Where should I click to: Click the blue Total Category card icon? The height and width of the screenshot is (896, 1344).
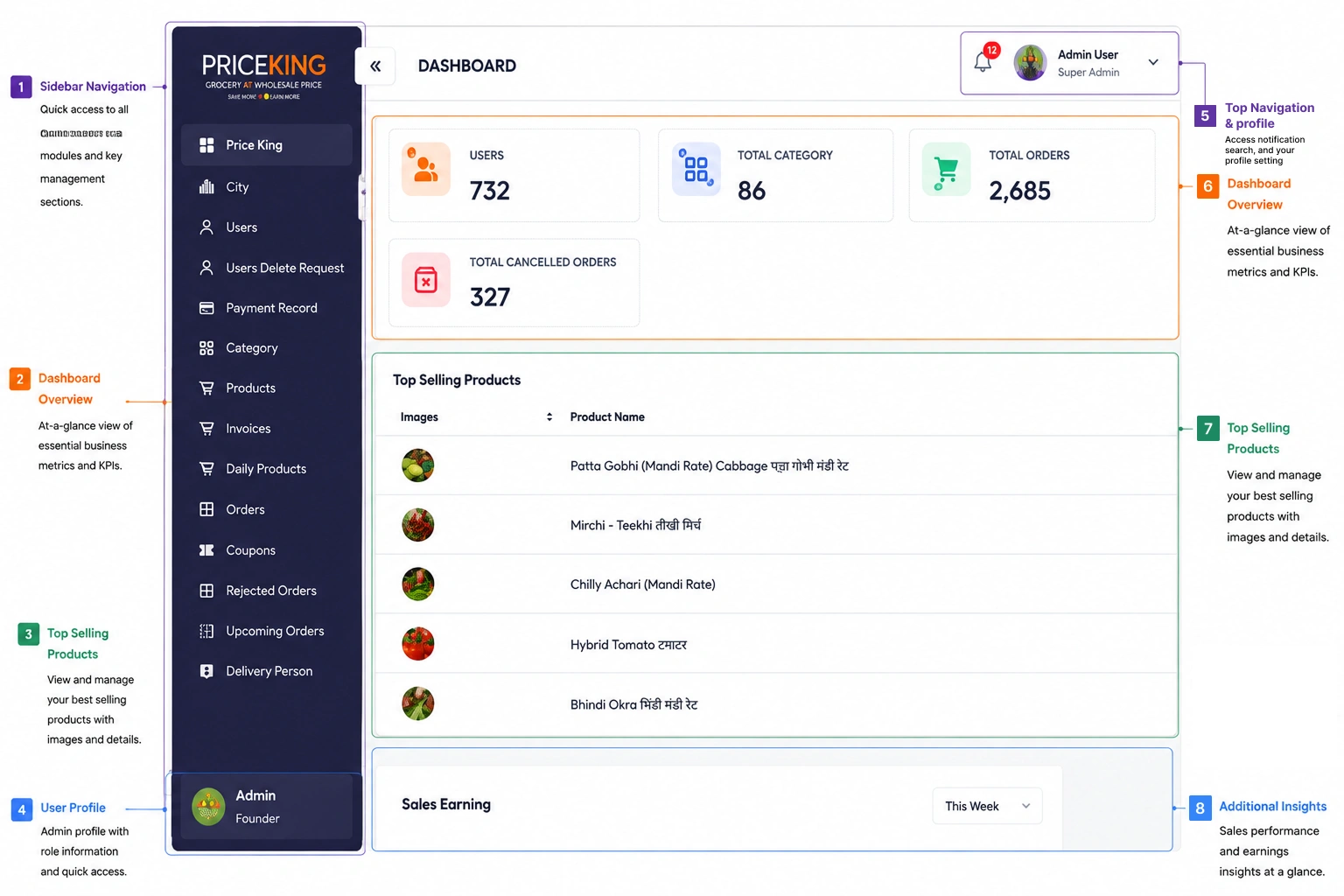pos(696,169)
